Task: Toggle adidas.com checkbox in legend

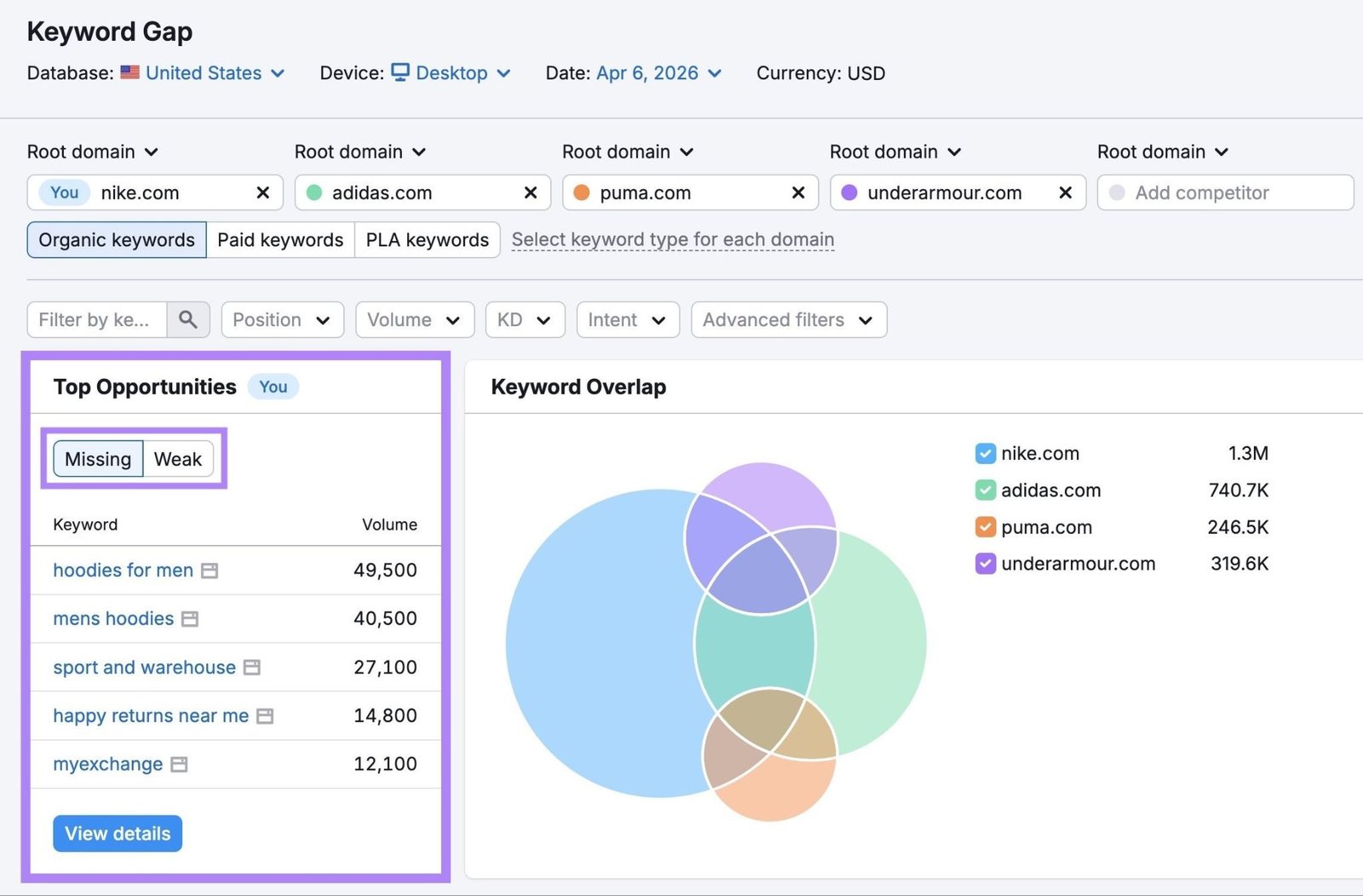Action: coord(985,490)
